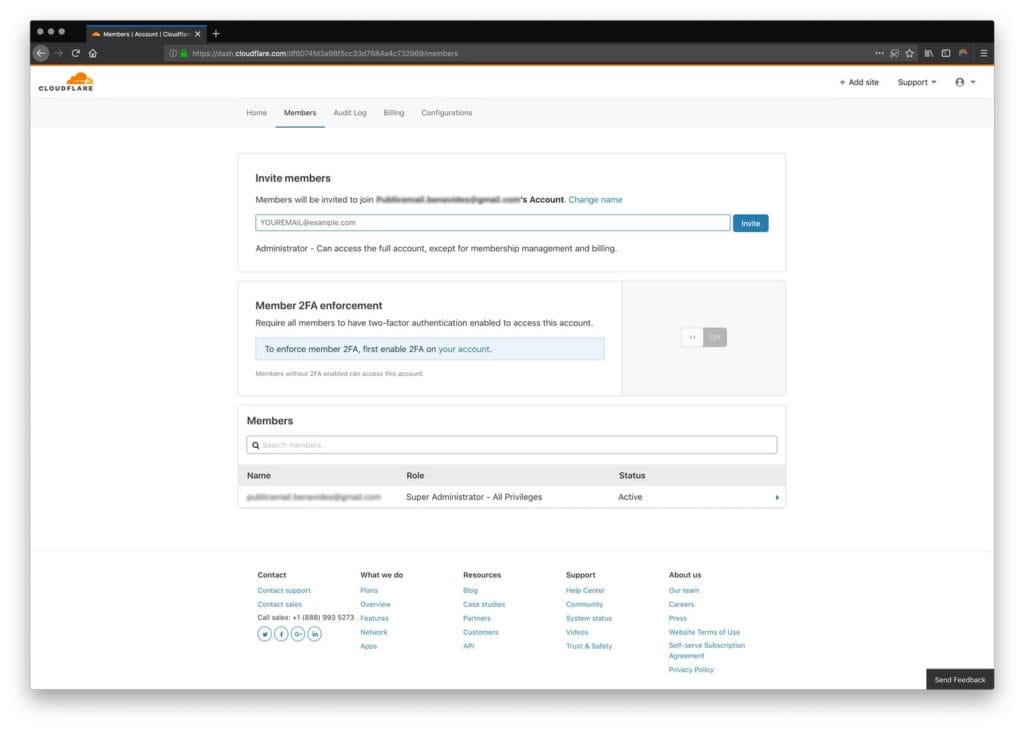
Task: Bookmark the page using the star icon
Action: (911, 53)
